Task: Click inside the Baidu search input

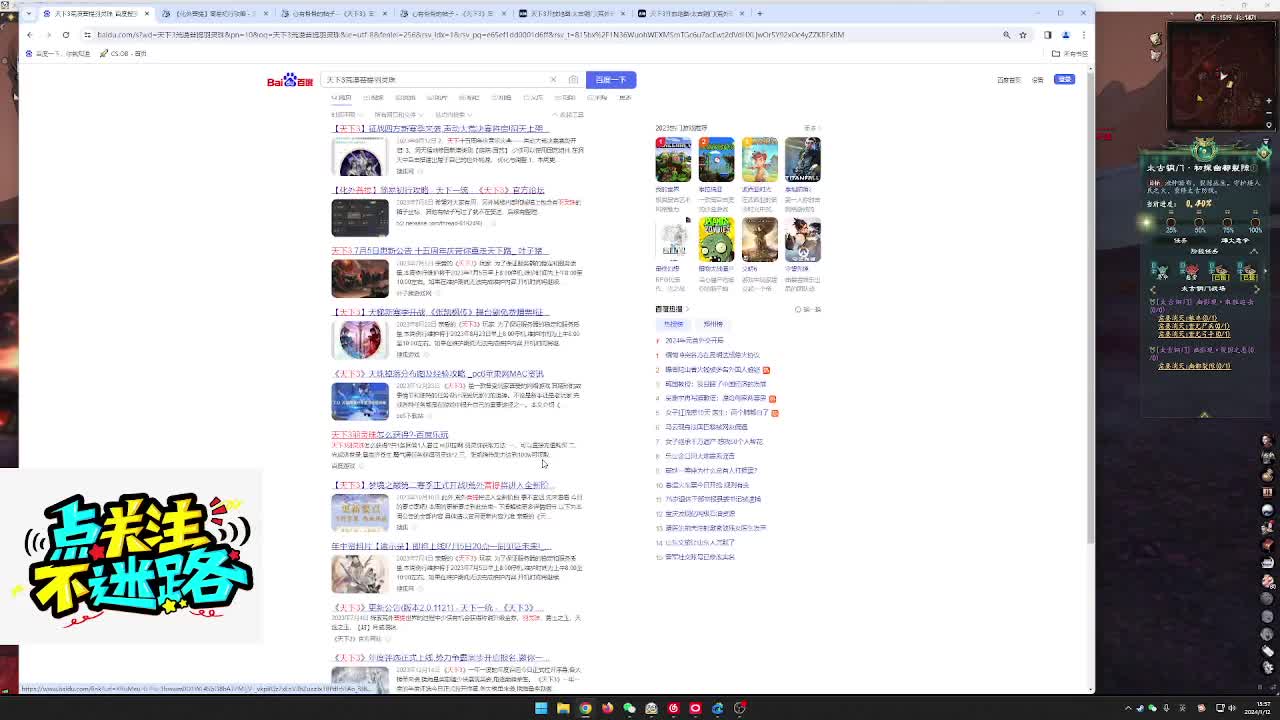Action: point(435,80)
